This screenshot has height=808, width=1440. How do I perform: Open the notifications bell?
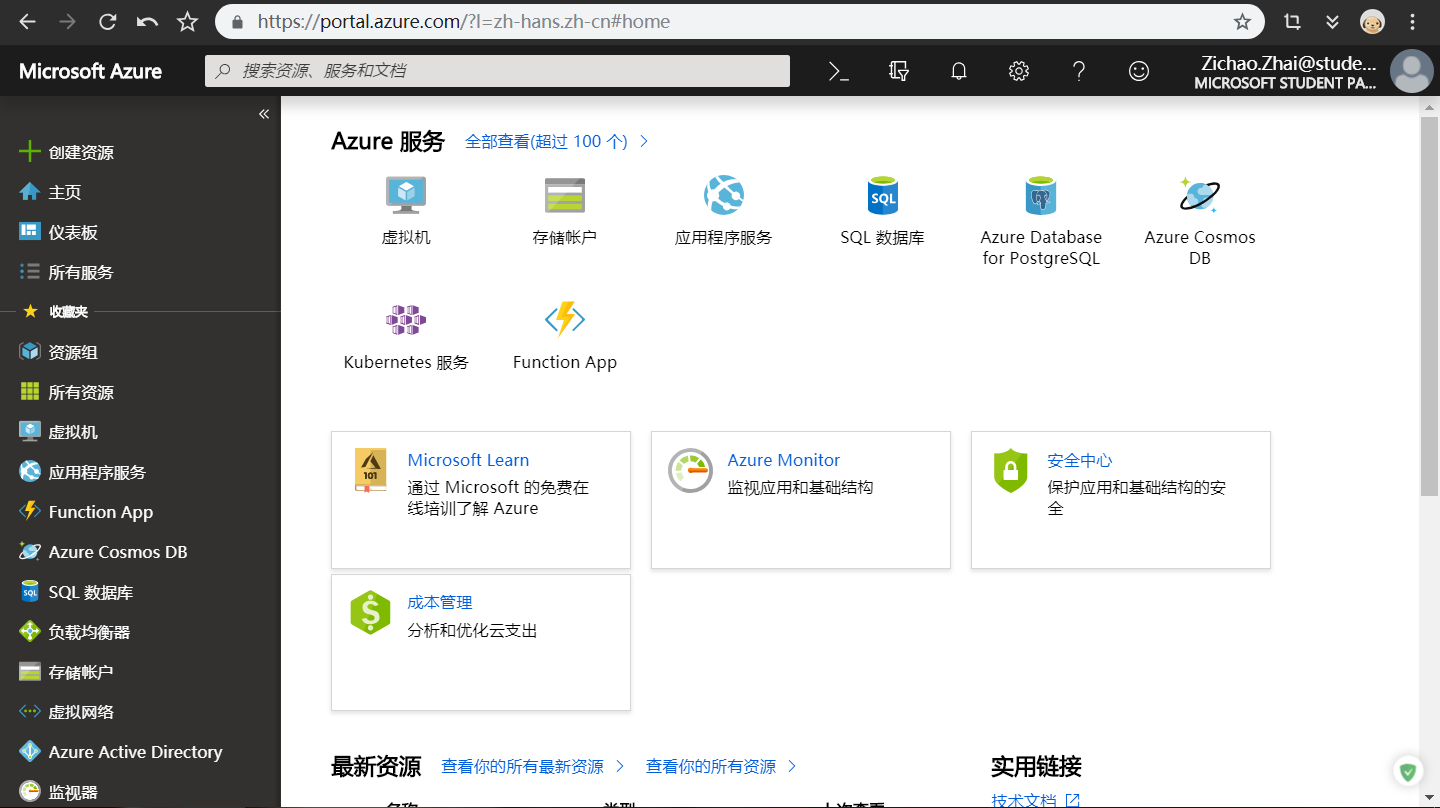click(958, 71)
